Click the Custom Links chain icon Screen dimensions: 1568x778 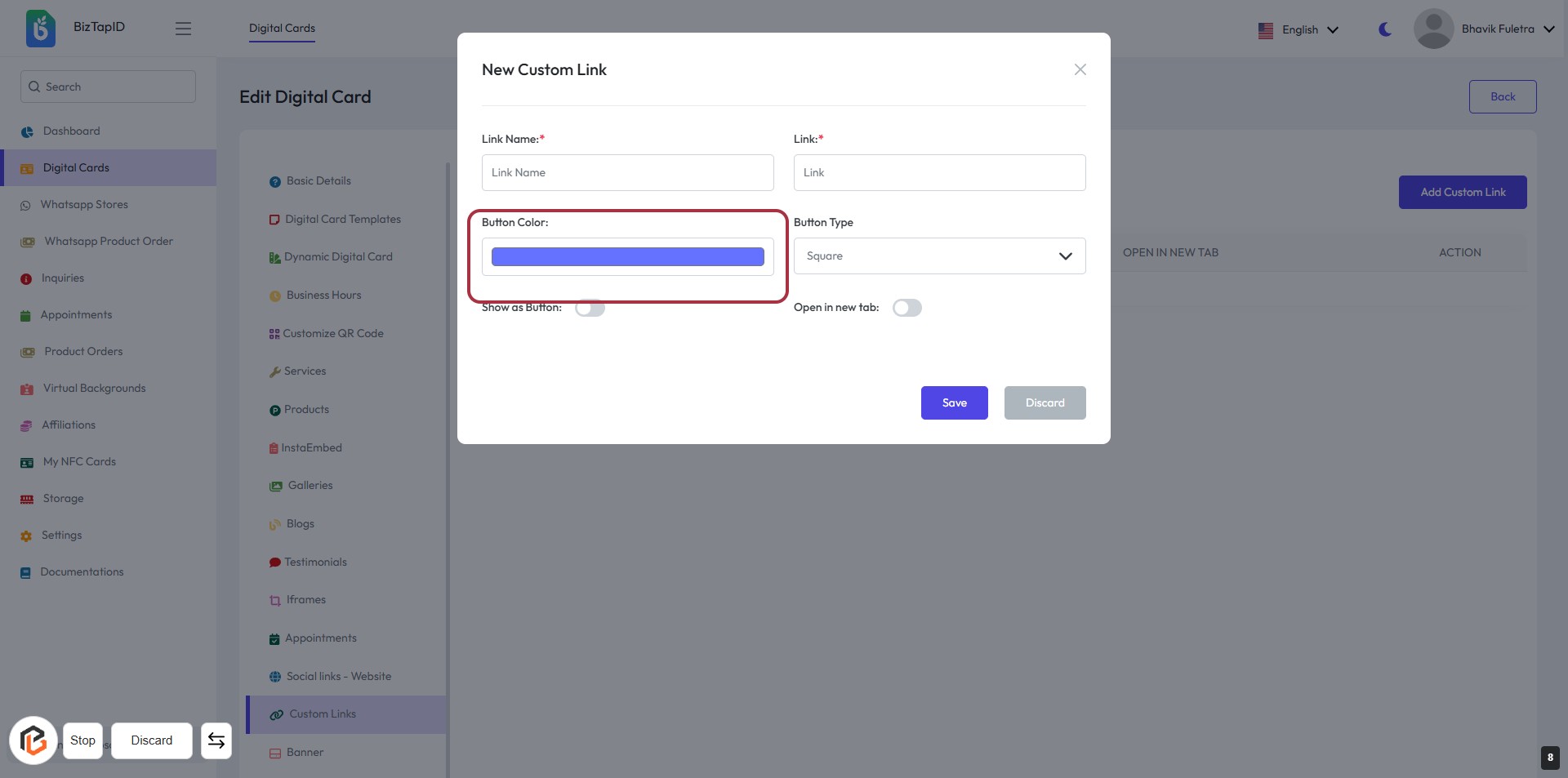(277, 714)
